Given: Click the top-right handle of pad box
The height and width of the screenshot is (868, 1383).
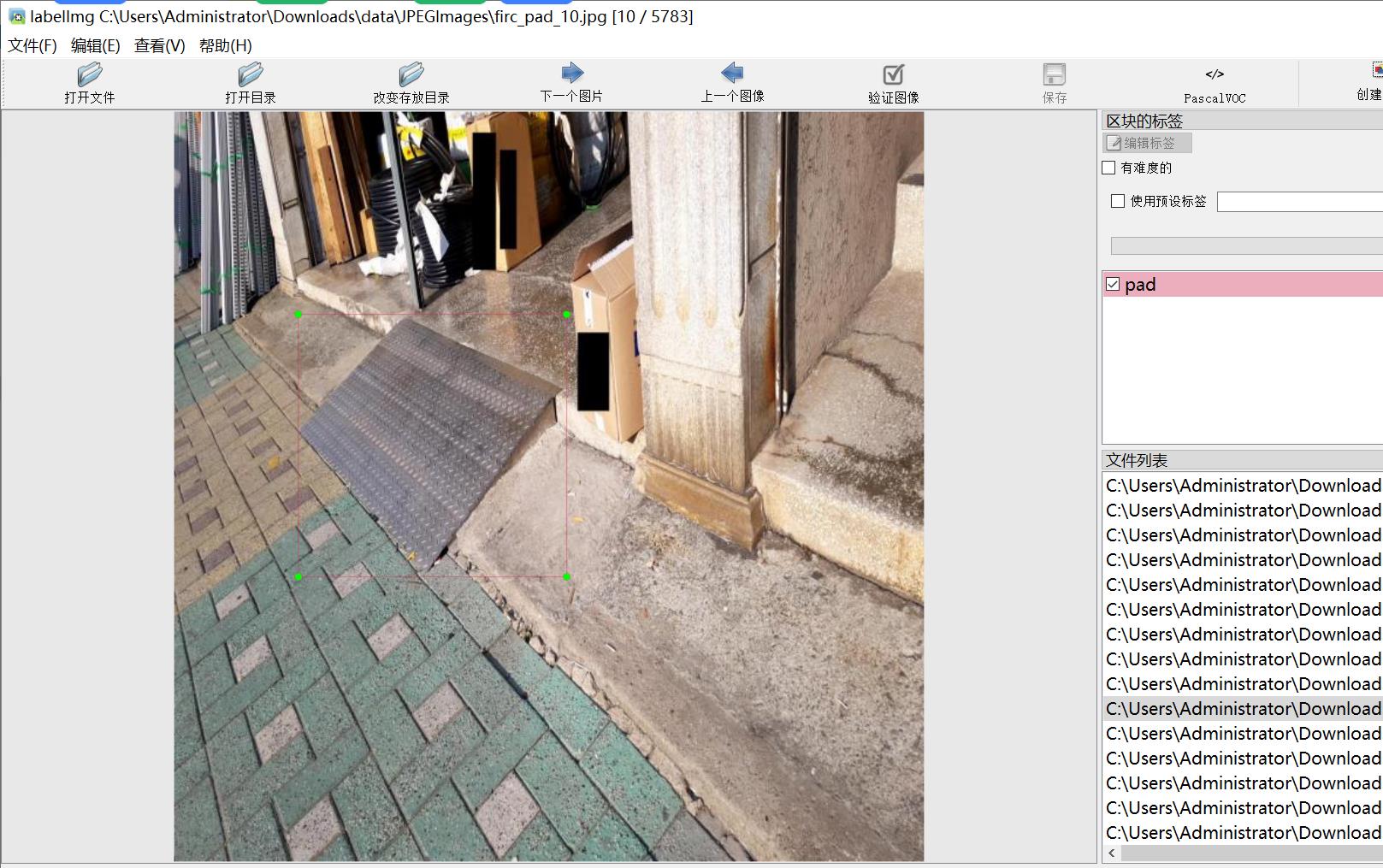Looking at the screenshot, I should pos(567,315).
